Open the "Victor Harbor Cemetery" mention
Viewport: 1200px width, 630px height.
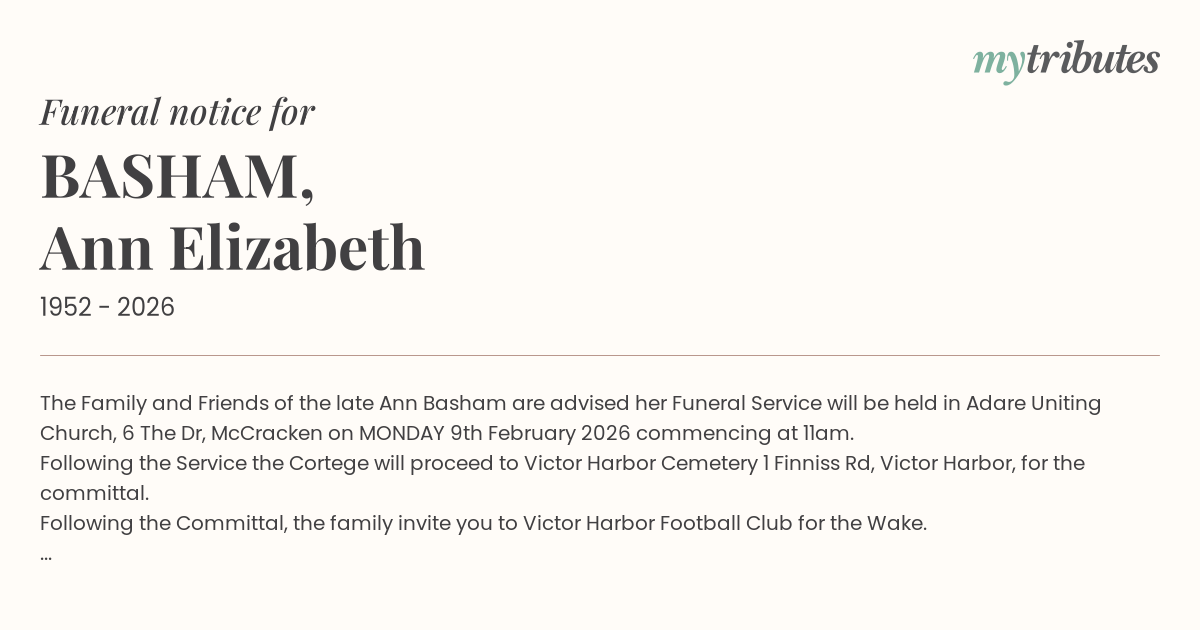pos(641,463)
